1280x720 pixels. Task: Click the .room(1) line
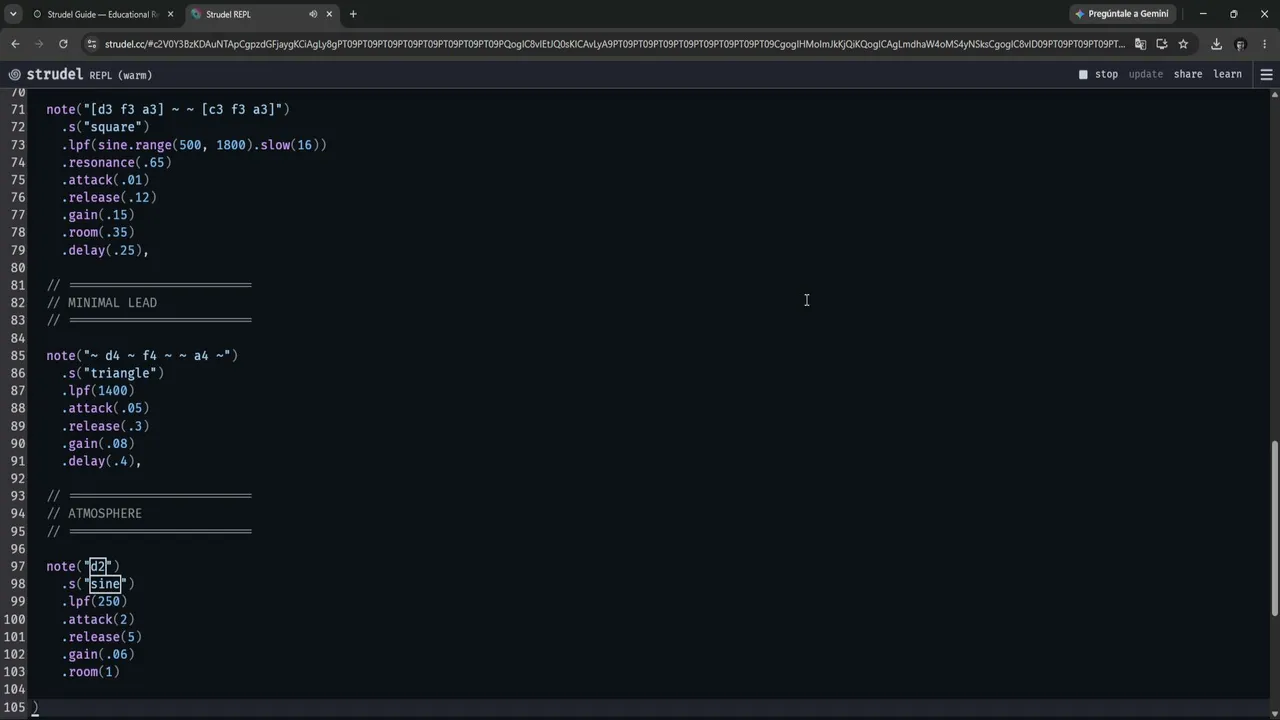click(90, 672)
